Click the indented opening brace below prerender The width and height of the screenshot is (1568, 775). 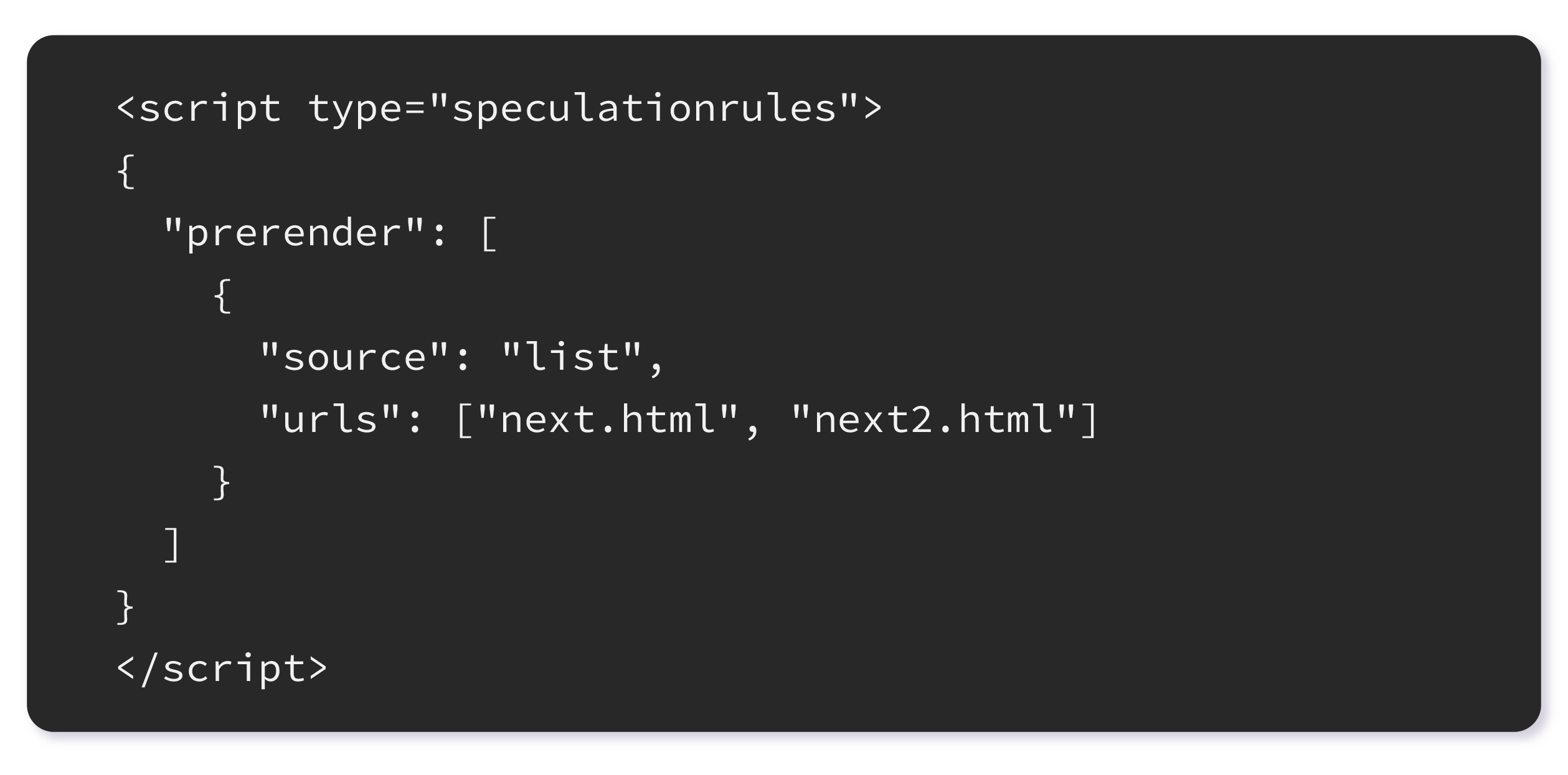click(222, 296)
